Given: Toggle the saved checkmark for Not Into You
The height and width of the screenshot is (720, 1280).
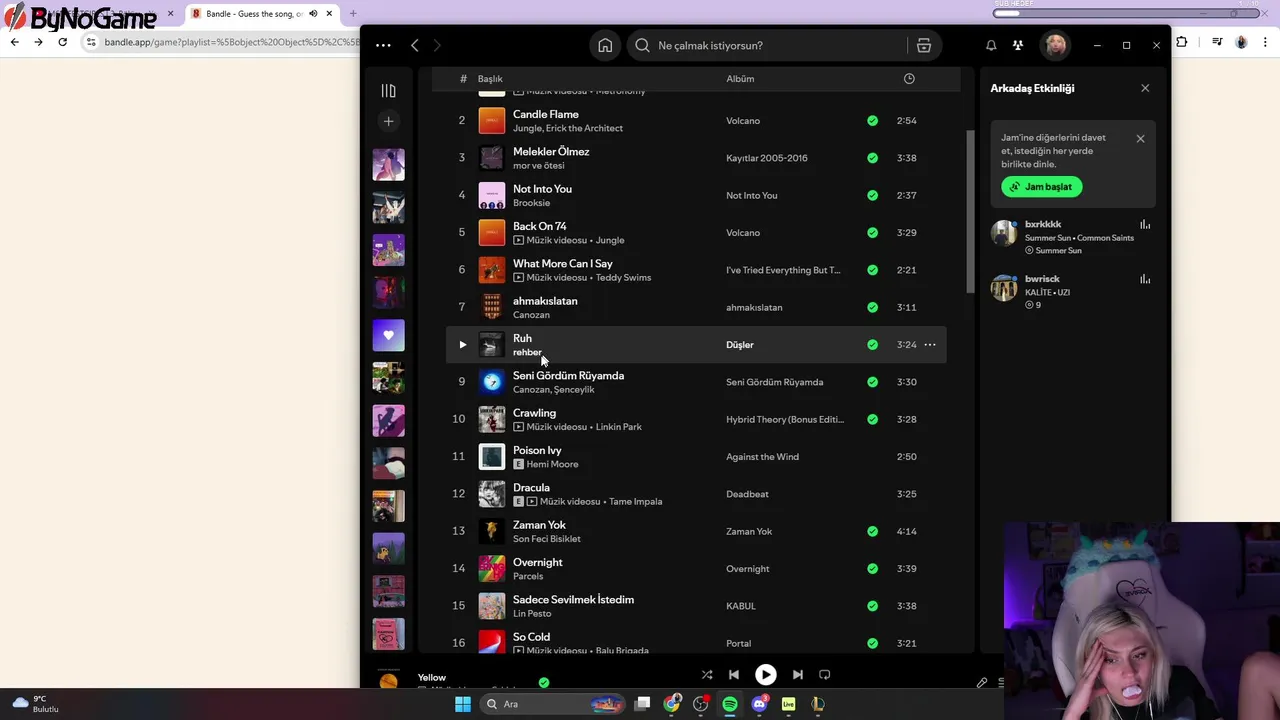Looking at the screenshot, I should point(873,195).
